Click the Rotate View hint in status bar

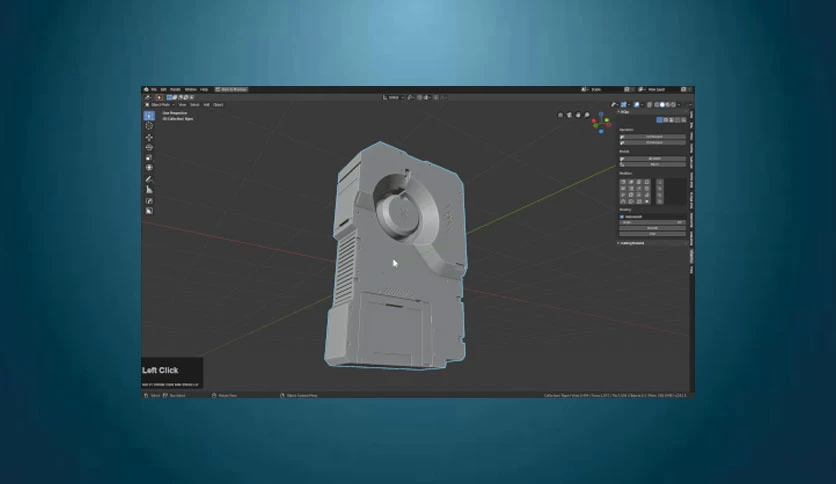coord(224,395)
